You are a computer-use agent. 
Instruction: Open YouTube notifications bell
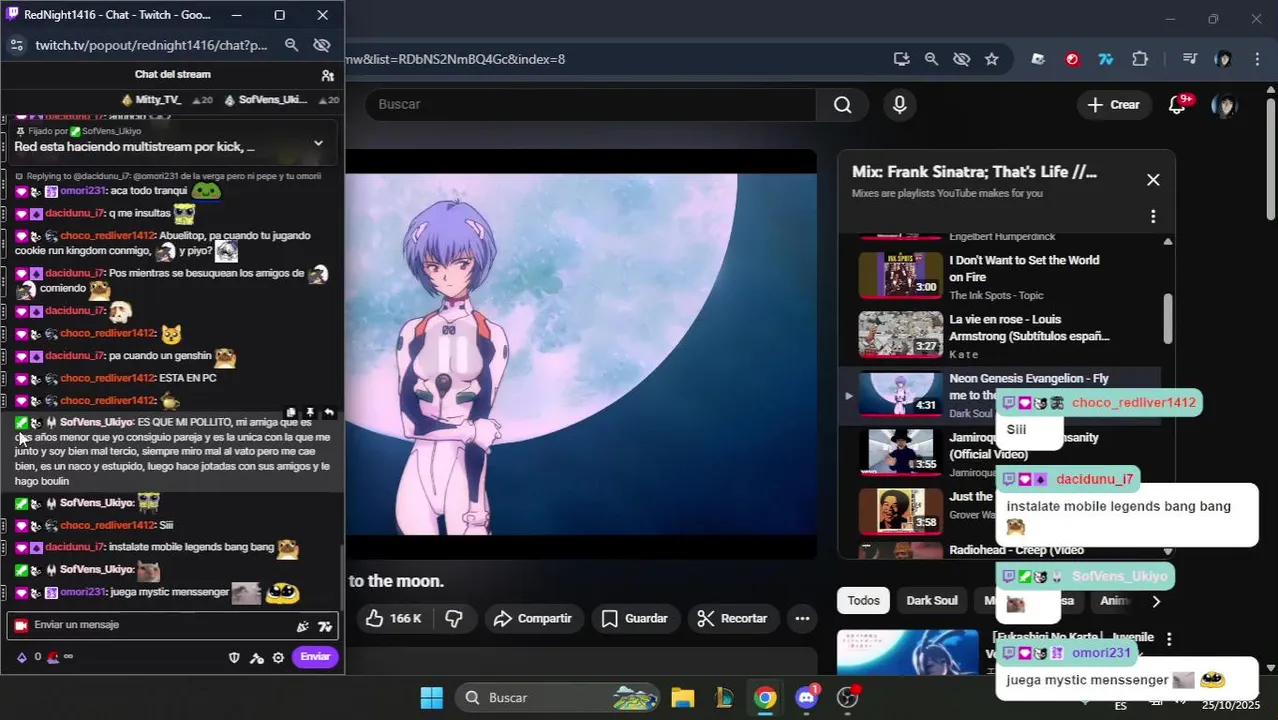click(x=1178, y=105)
